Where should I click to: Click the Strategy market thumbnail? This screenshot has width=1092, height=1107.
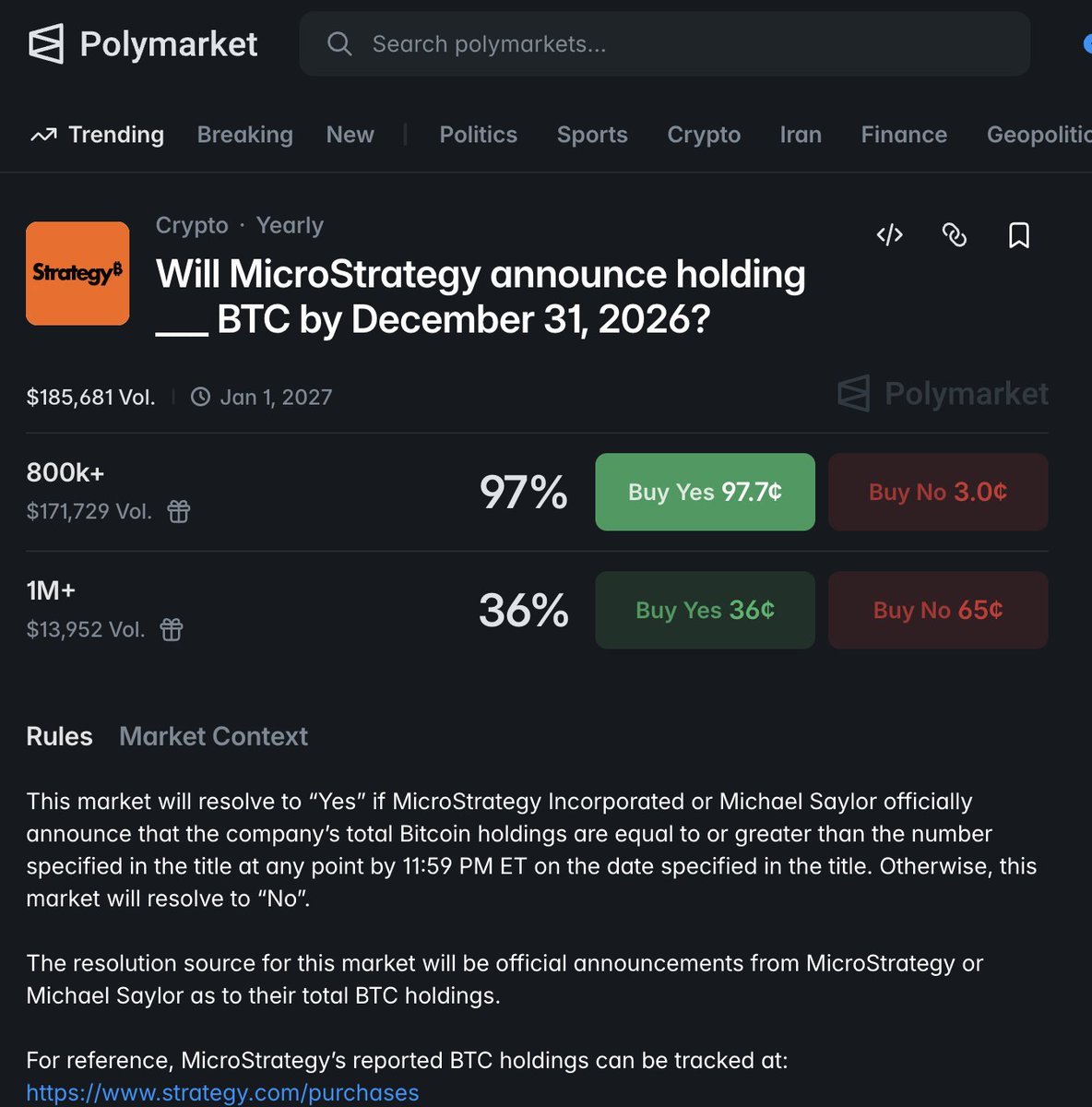pos(77,273)
